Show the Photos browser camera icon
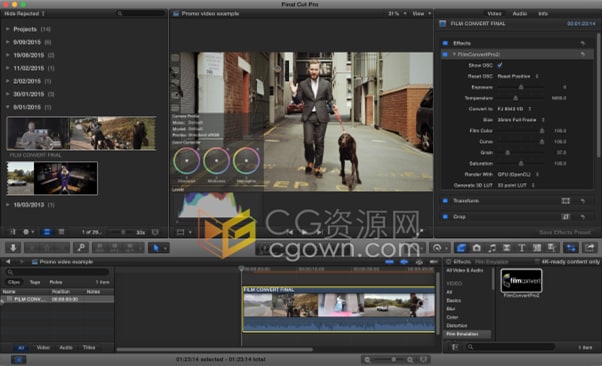602x366 pixels. click(x=476, y=248)
